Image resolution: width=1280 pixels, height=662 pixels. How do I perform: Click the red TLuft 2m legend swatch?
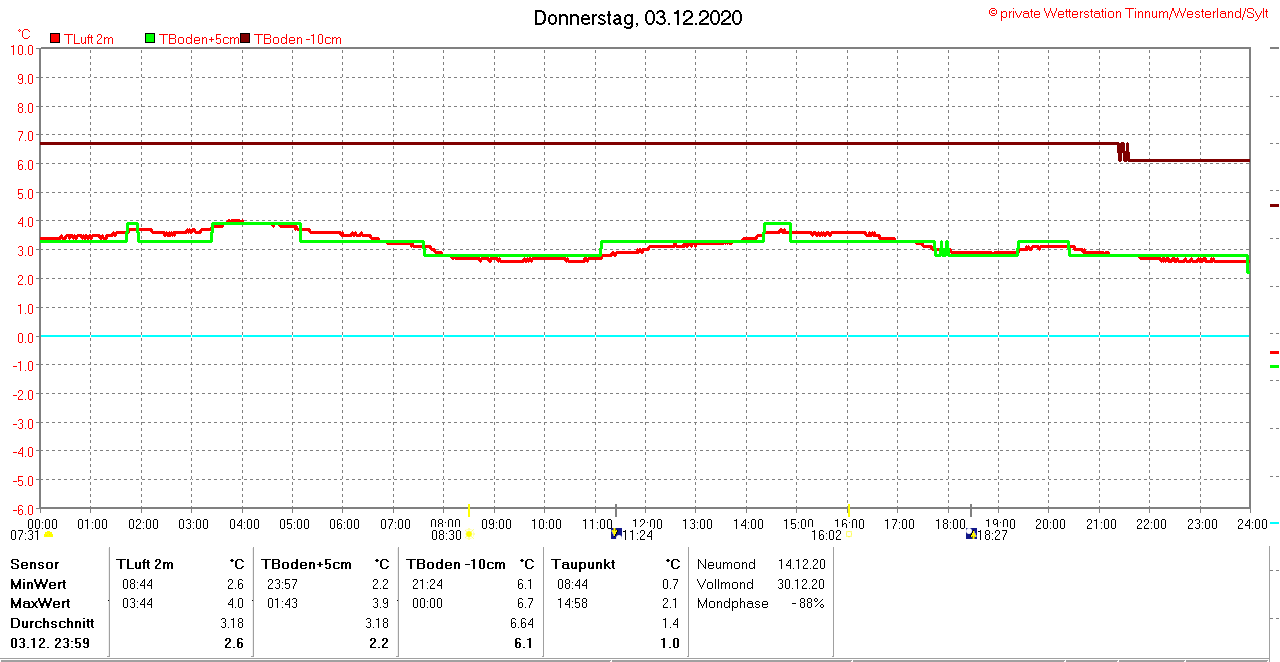(55, 39)
